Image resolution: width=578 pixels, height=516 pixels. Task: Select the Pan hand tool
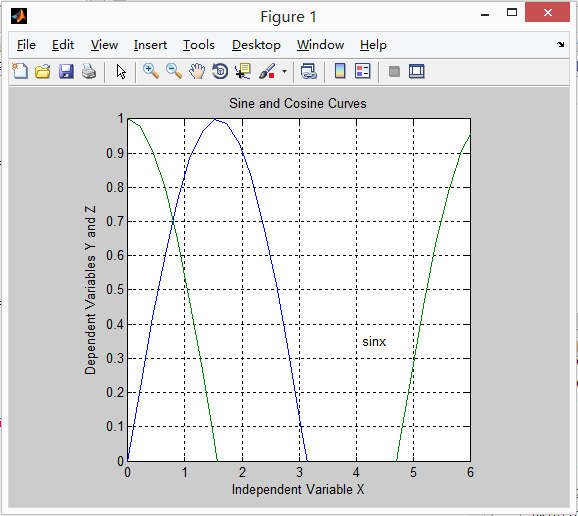pos(197,71)
